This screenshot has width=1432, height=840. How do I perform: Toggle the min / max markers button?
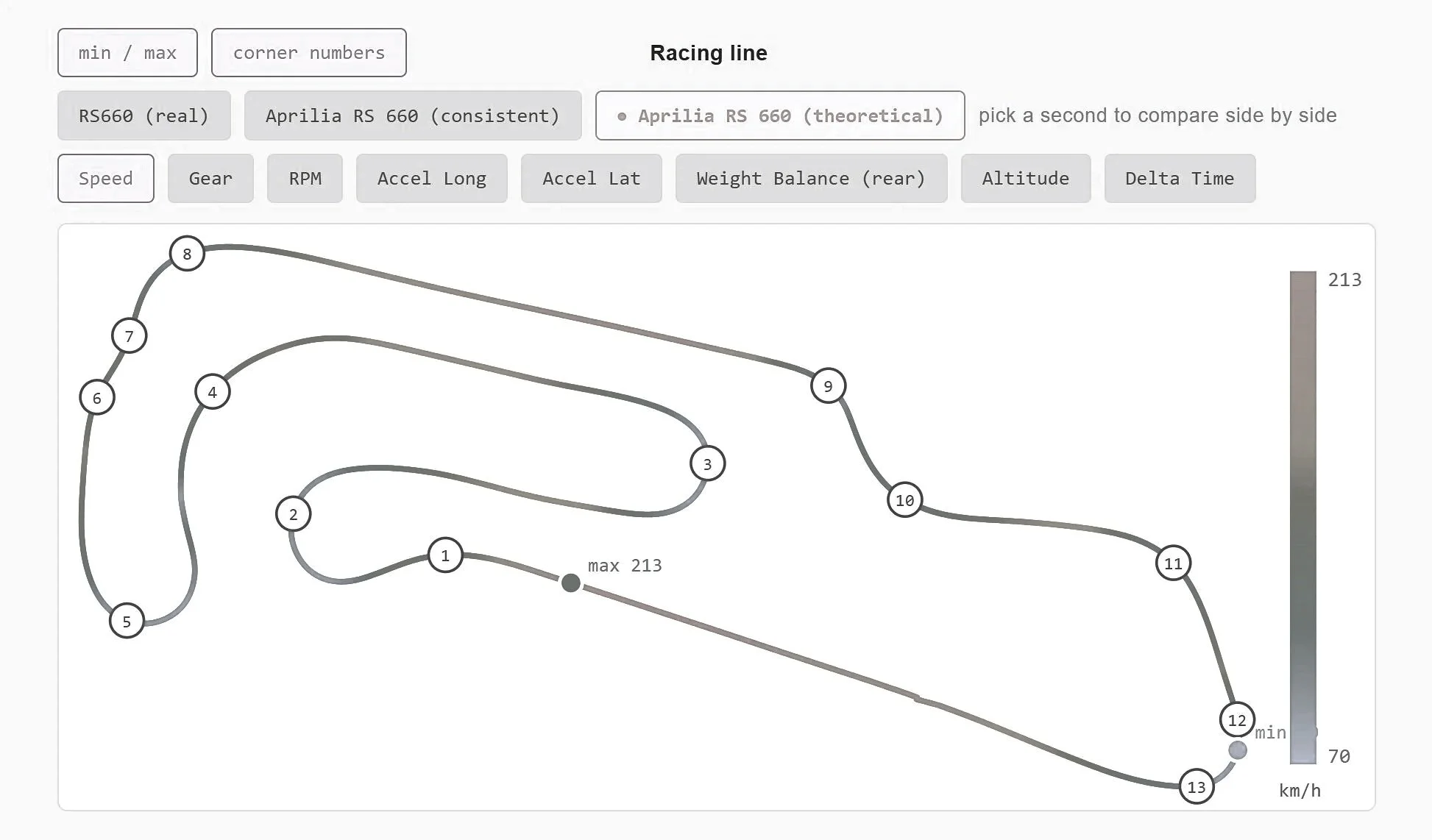coord(127,53)
